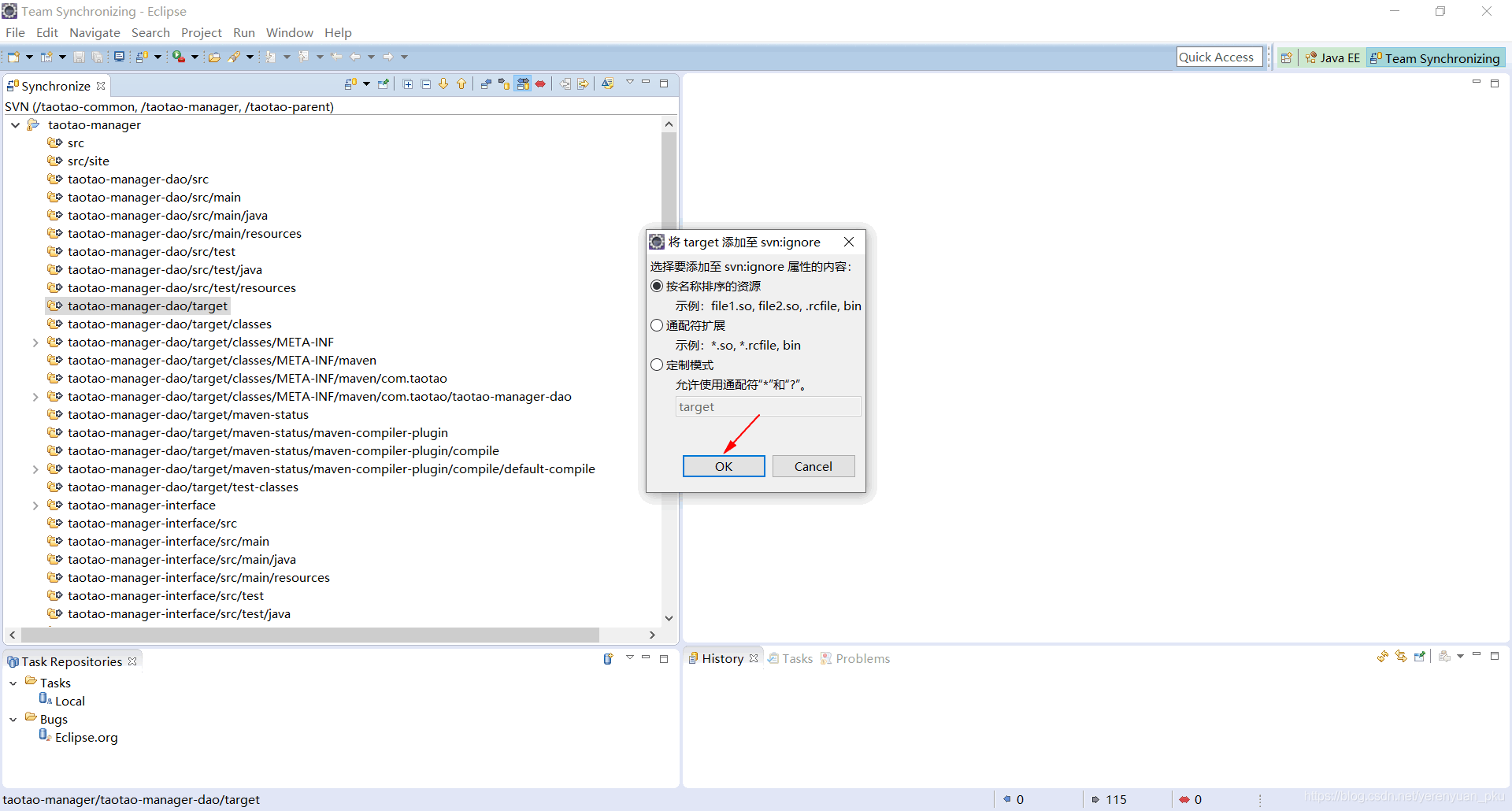Switch to the Problems tab
This screenshot has height=811, width=1512.
pos(855,658)
